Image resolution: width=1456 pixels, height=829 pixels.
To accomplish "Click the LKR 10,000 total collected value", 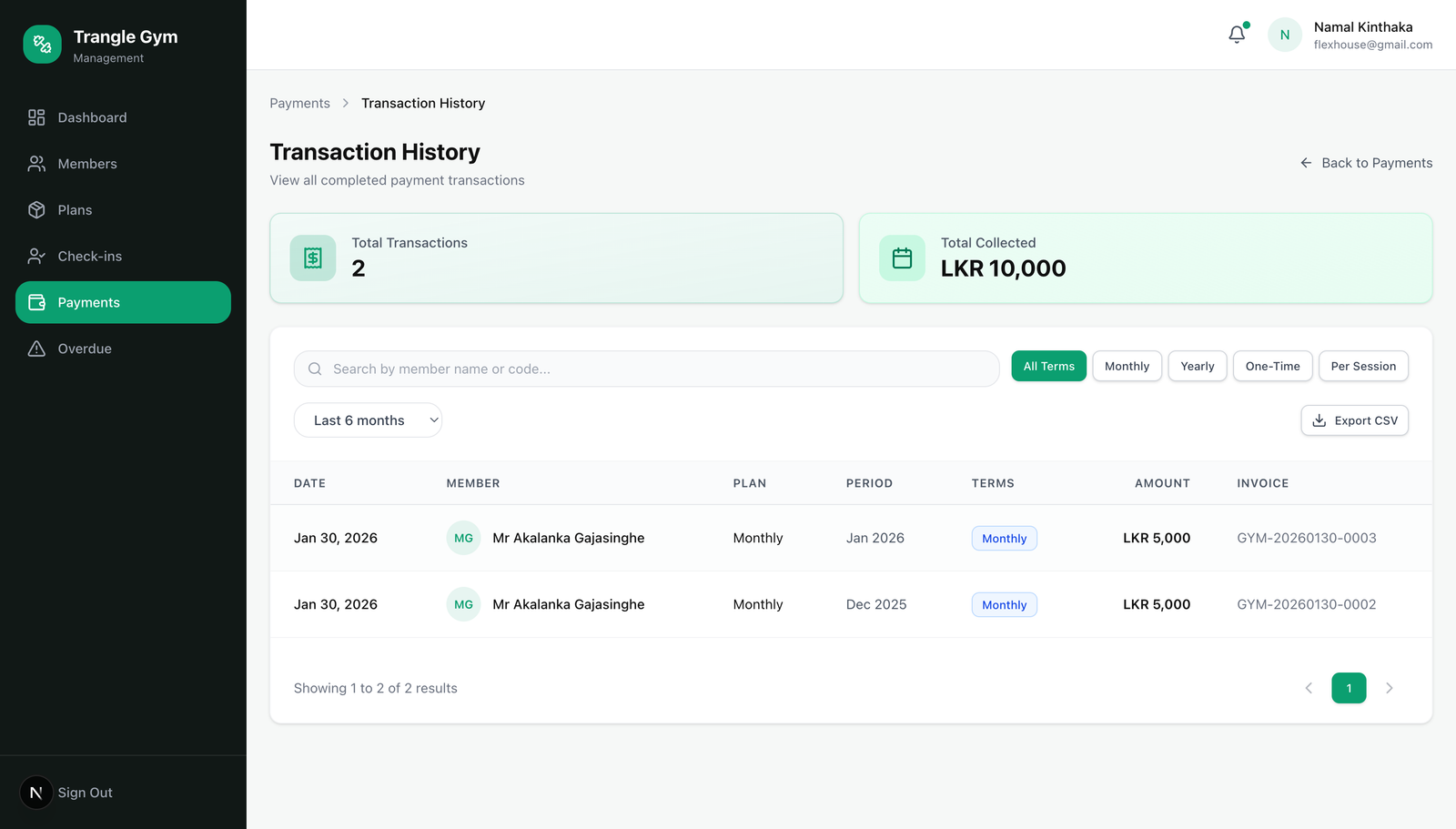I will click(1004, 268).
